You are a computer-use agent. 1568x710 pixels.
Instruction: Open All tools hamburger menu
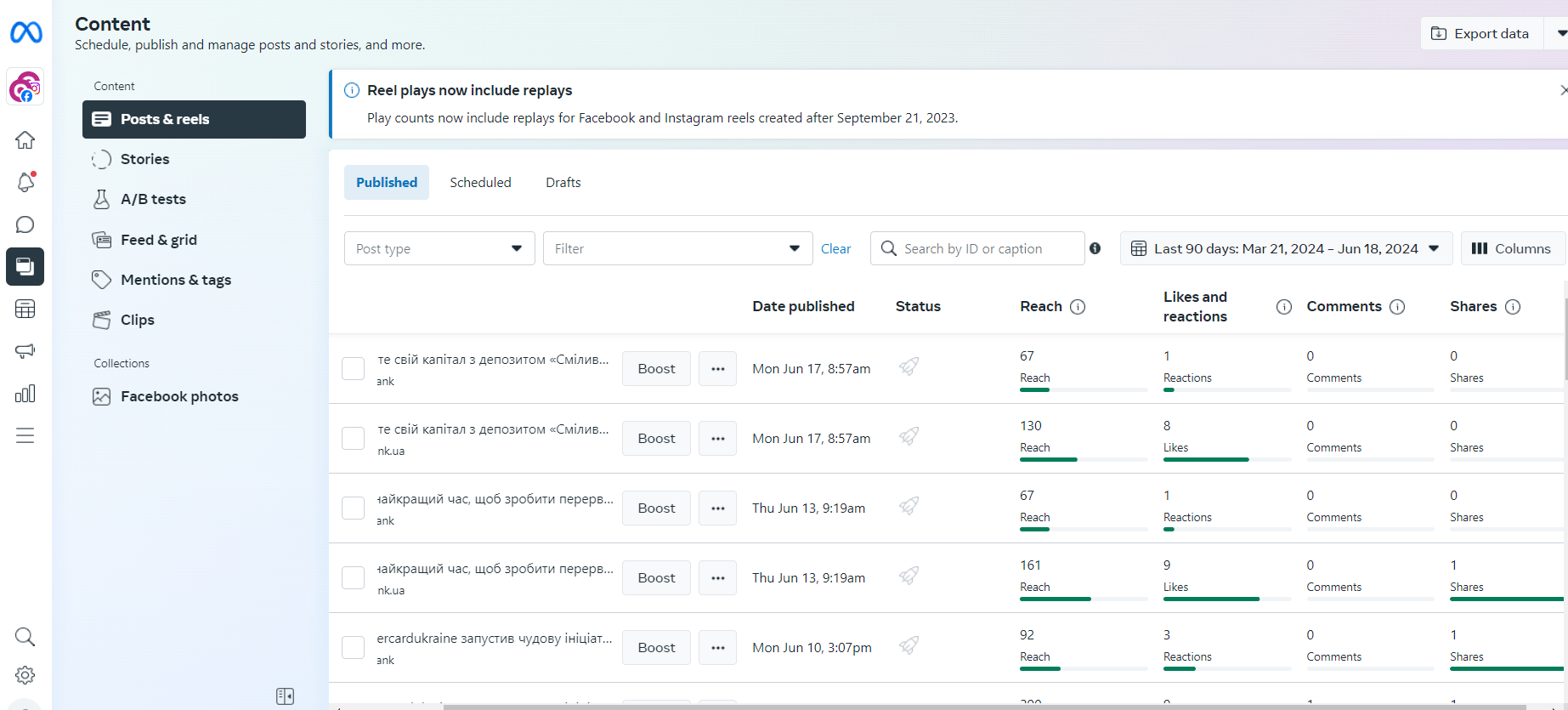click(25, 435)
